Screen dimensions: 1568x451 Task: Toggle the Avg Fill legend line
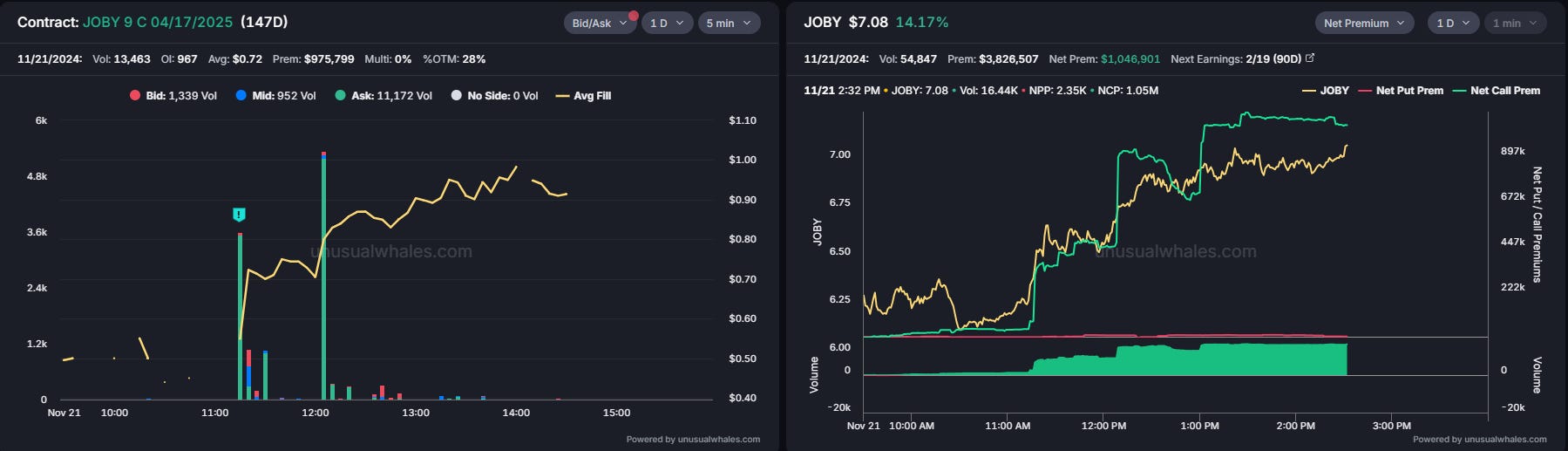tap(584, 96)
